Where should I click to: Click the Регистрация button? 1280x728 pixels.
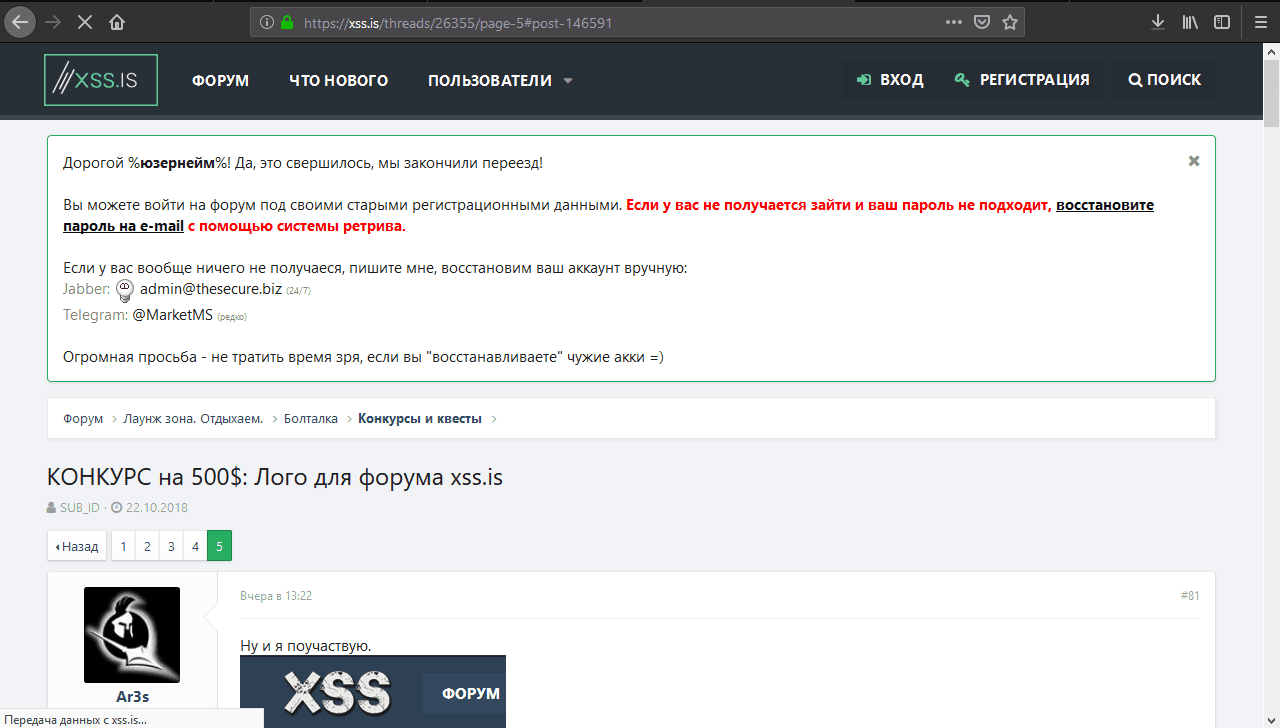click(1022, 80)
